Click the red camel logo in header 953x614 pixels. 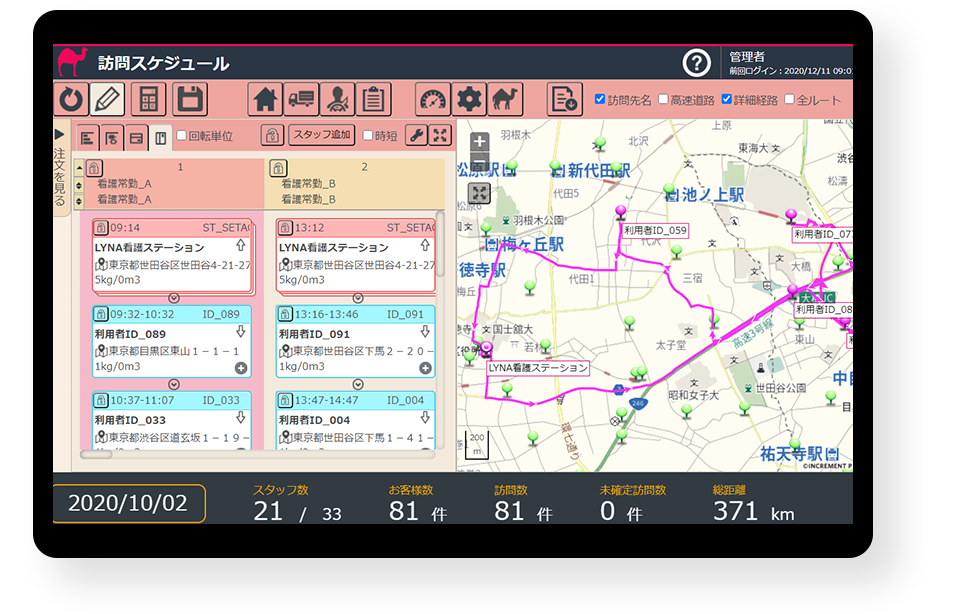[x=73, y=61]
